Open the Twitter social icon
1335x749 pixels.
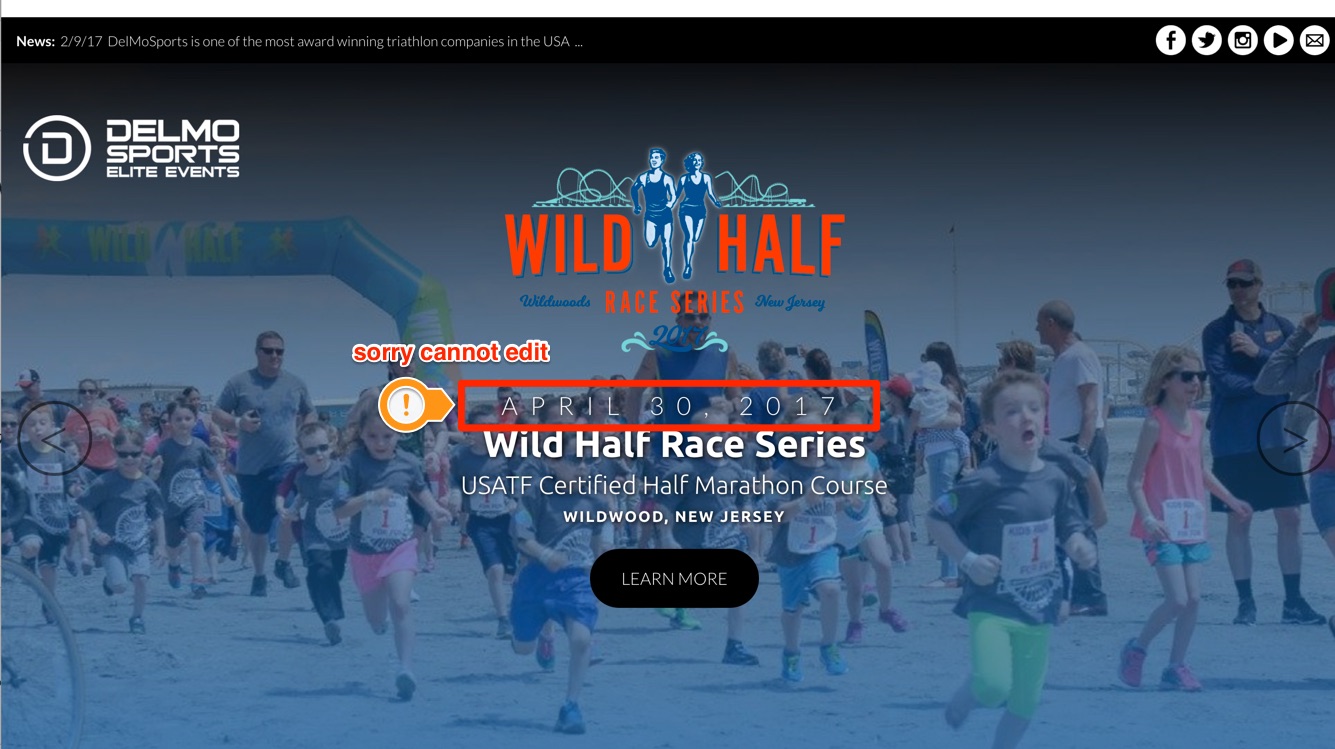tap(1206, 40)
